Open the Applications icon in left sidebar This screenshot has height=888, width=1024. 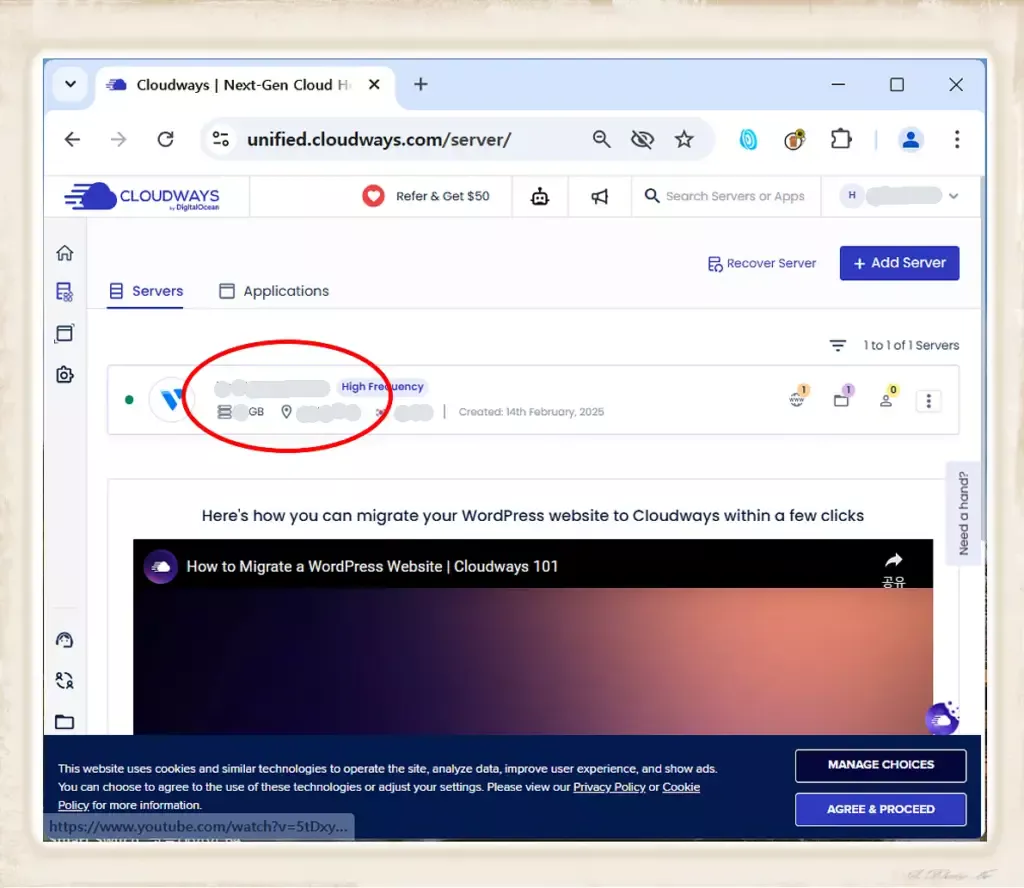65,333
